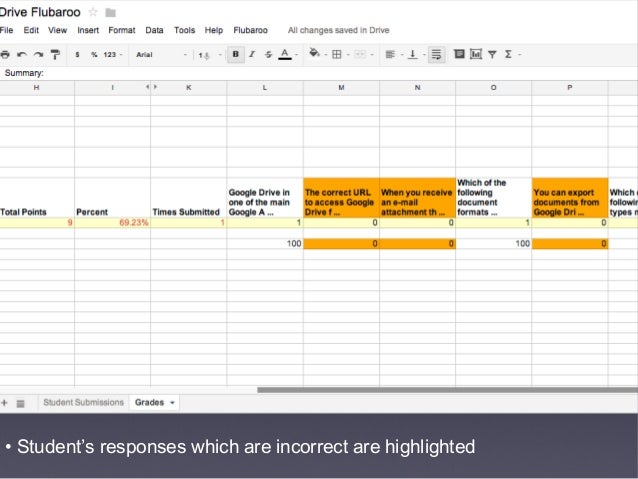Click the Insert chart icon
The width and height of the screenshot is (638, 479).
point(476,54)
